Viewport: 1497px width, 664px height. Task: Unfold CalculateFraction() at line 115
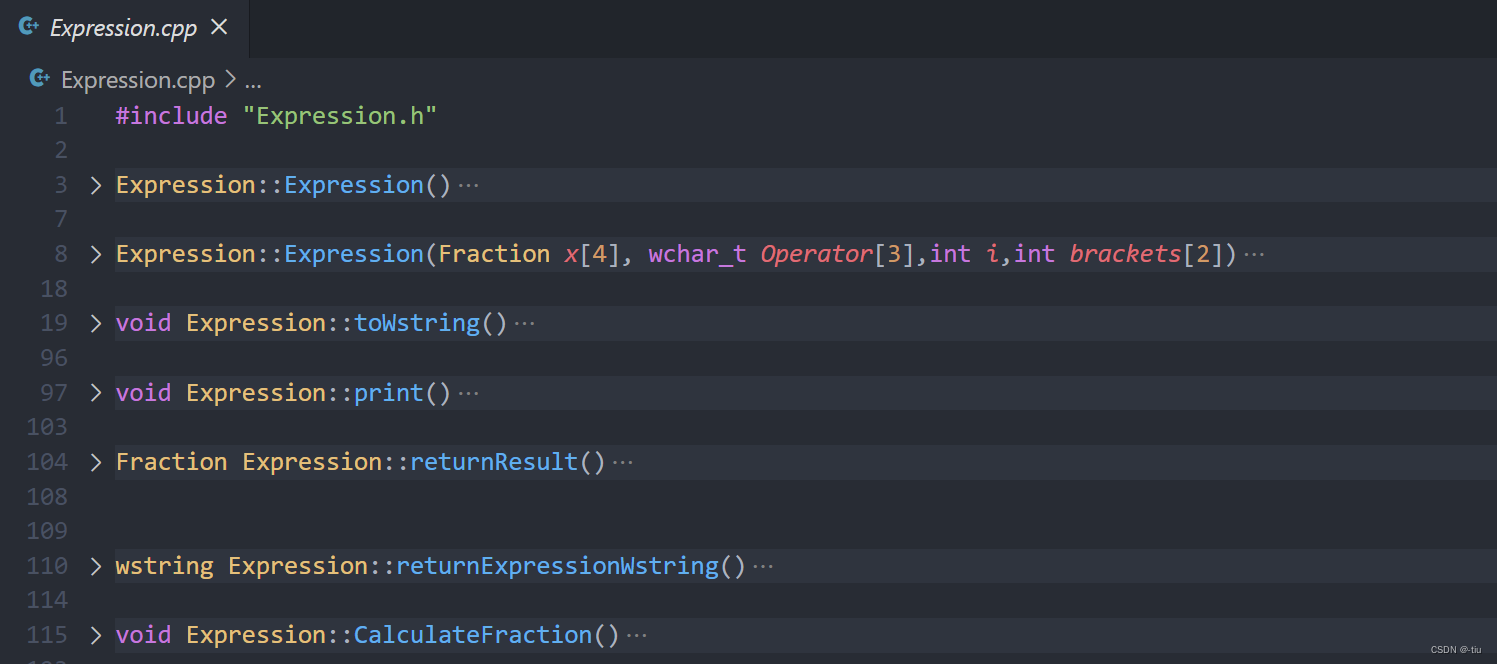pos(96,635)
